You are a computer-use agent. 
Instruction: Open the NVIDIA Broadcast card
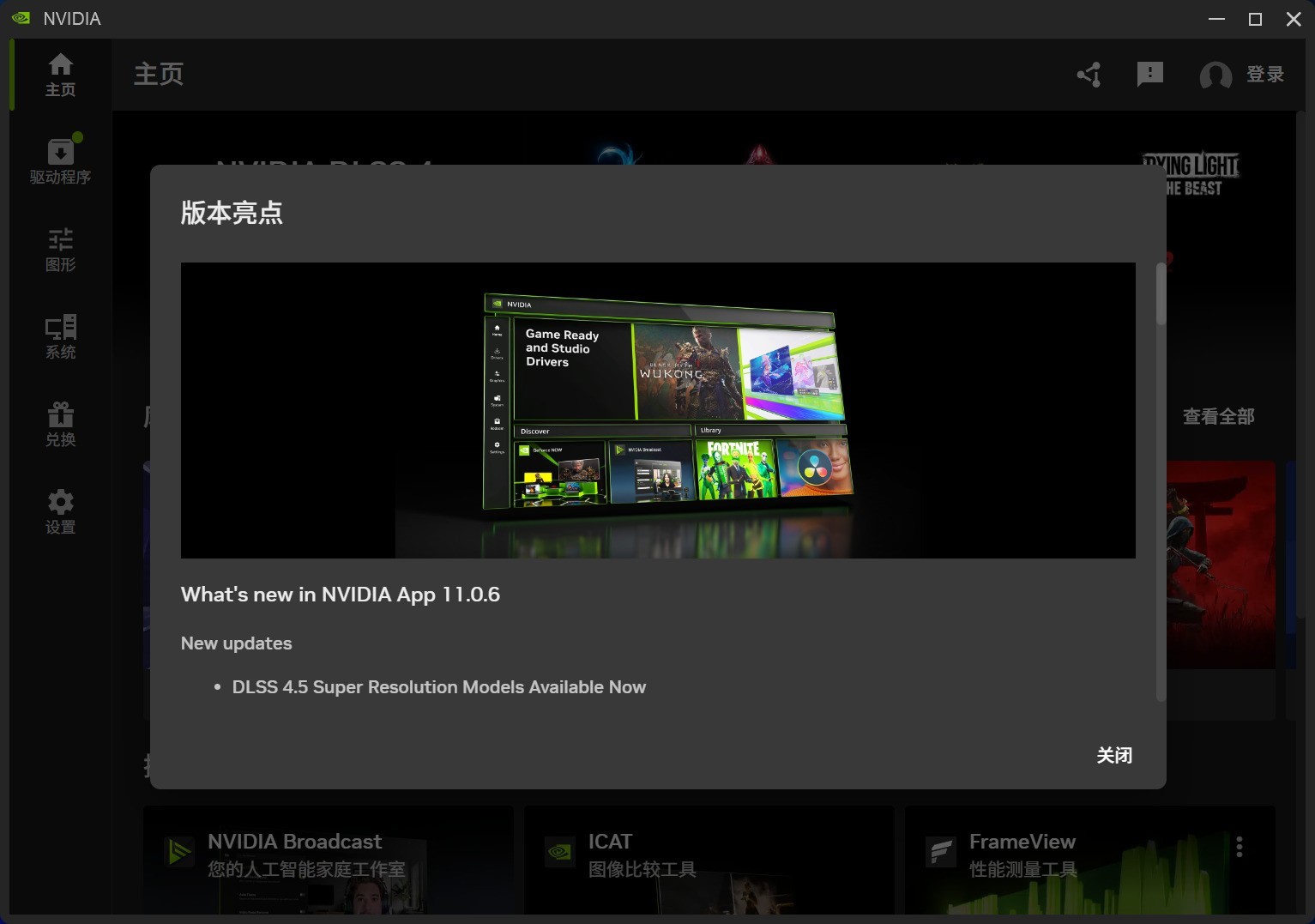click(x=328, y=860)
